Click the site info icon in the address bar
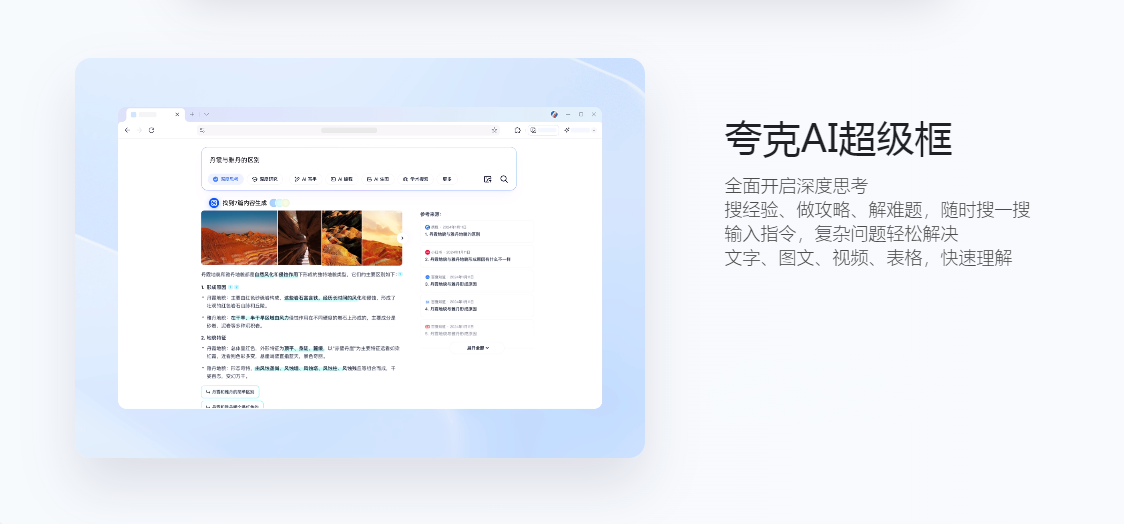Image resolution: width=1124 pixels, height=524 pixels. pyautogui.click(x=202, y=130)
